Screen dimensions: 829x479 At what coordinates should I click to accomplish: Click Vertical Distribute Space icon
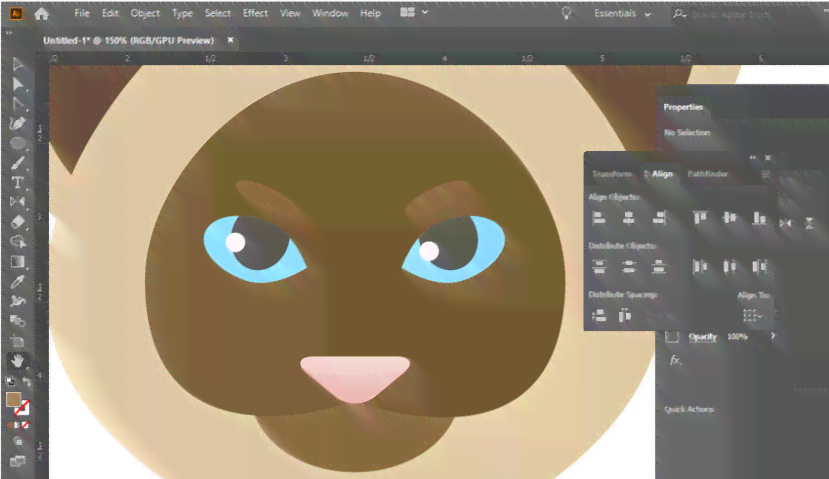[x=598, y=316]
